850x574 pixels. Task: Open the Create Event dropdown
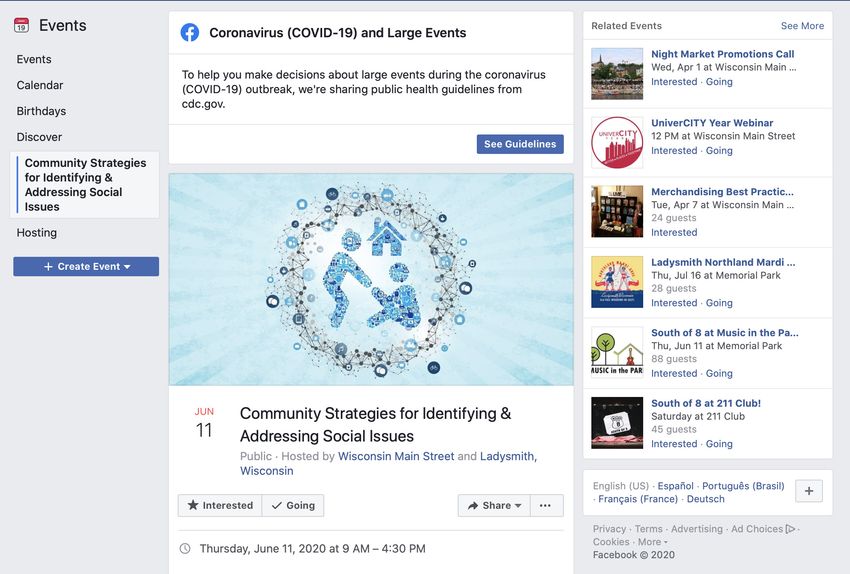point(86,267)
